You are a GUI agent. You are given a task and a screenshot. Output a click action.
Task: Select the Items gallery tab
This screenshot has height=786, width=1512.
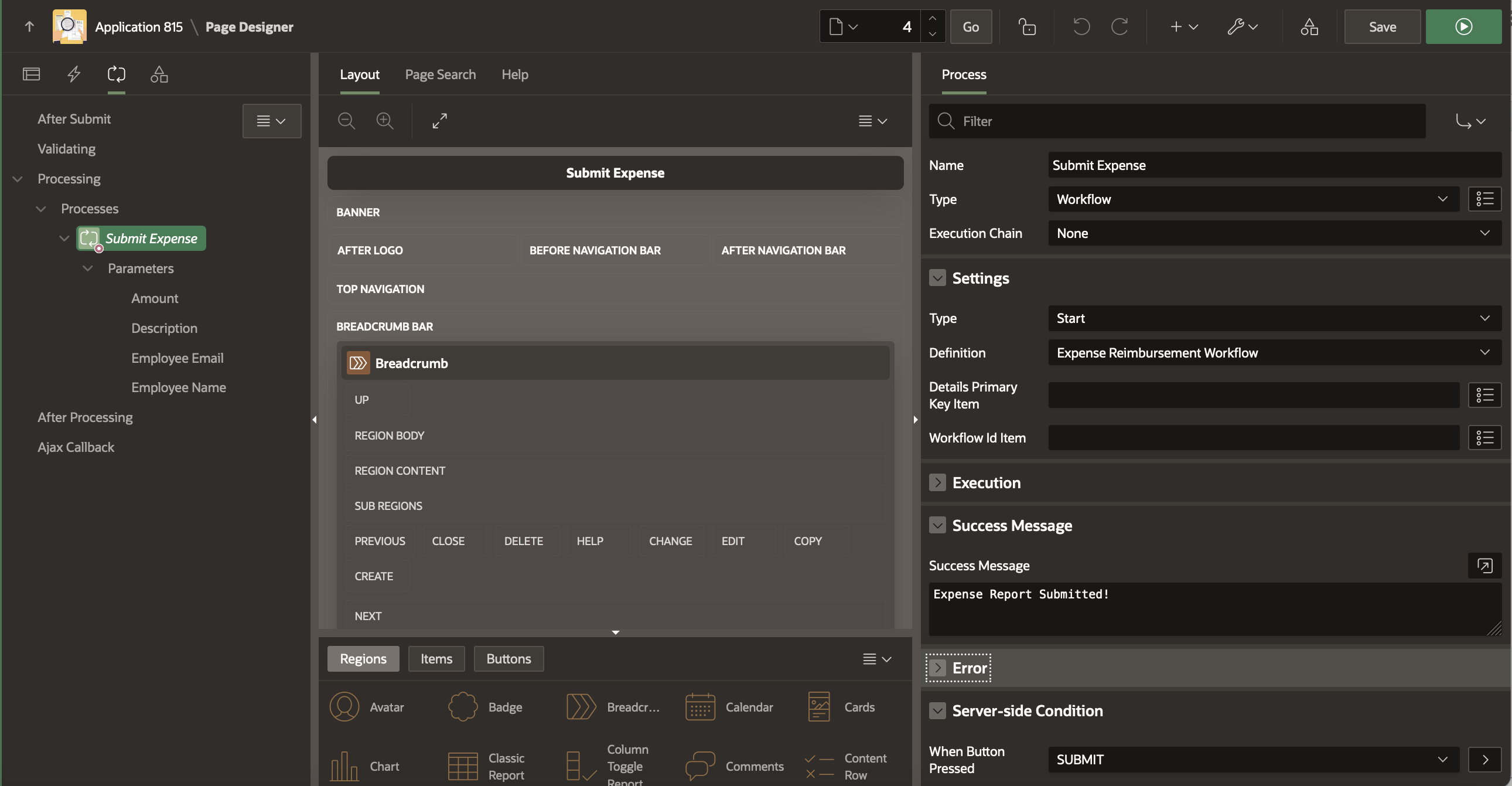pyautogui.click(x=436, y=659)
